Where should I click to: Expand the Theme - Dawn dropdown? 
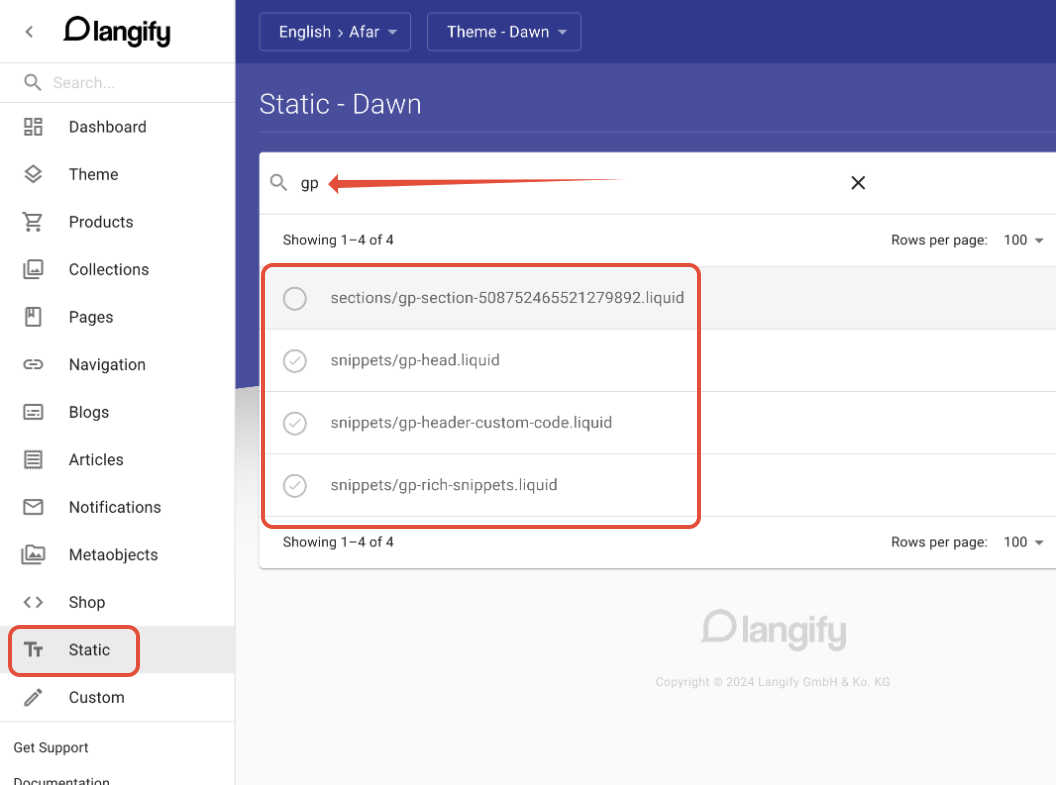504,32
